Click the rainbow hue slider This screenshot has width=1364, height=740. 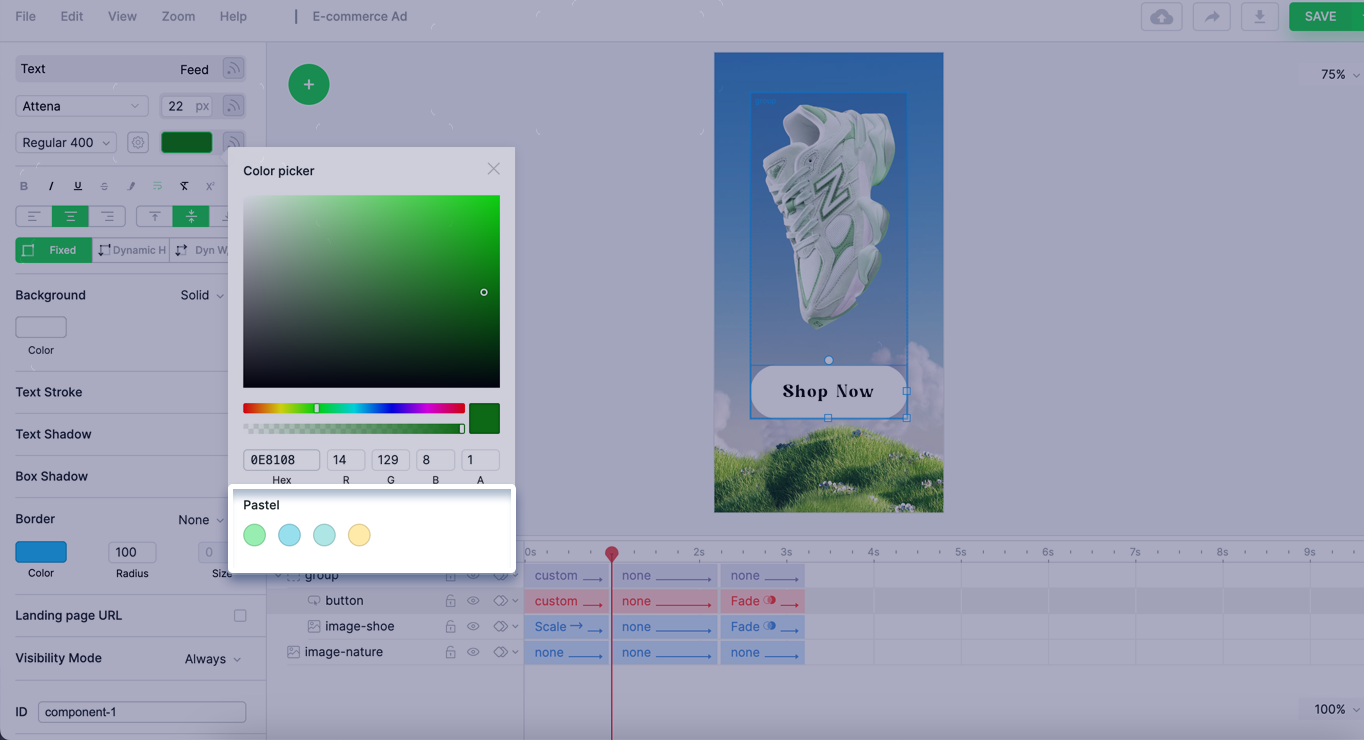click(x=354, y=408)
